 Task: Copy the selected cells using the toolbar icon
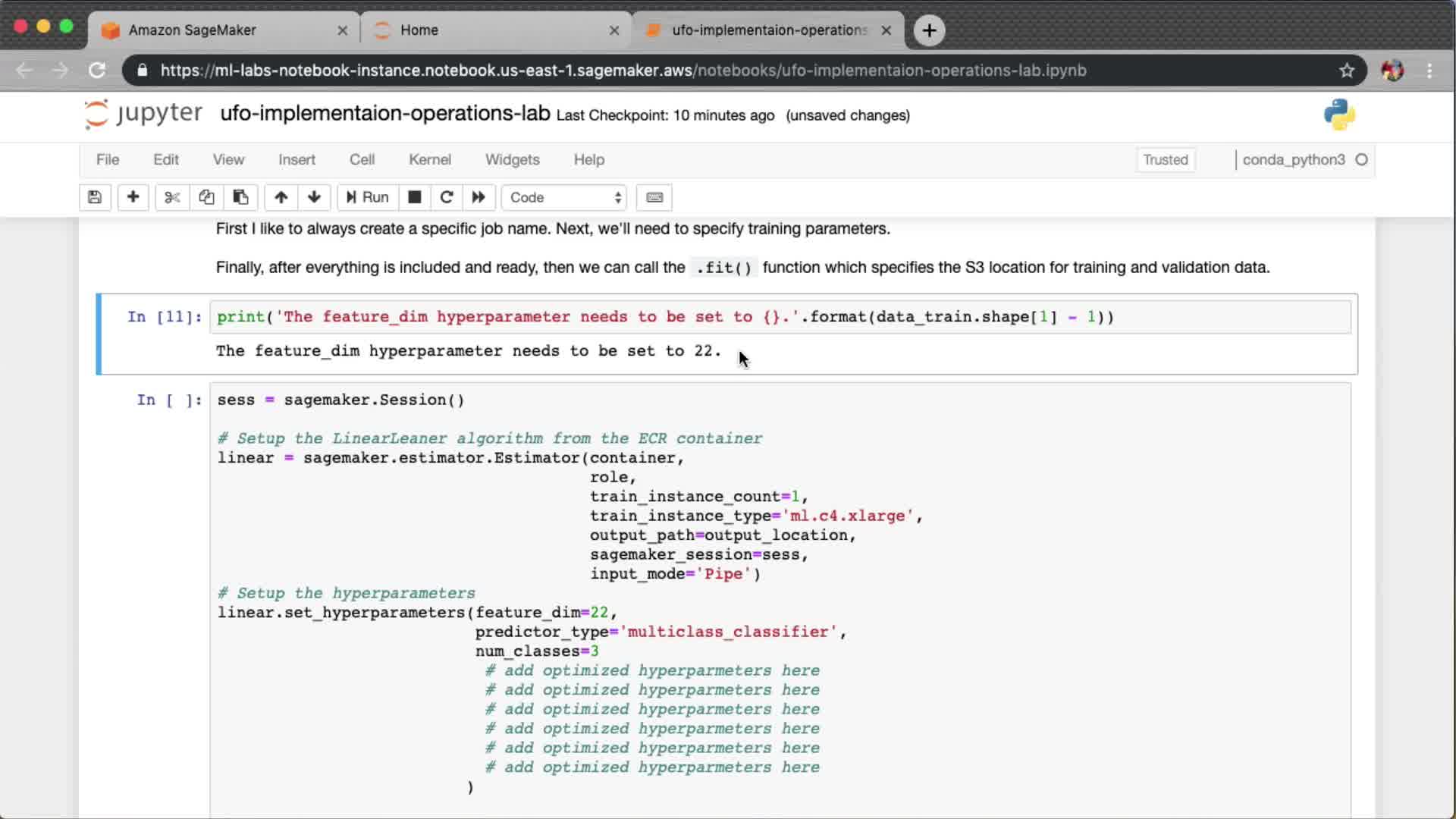[x=206, y=197]
